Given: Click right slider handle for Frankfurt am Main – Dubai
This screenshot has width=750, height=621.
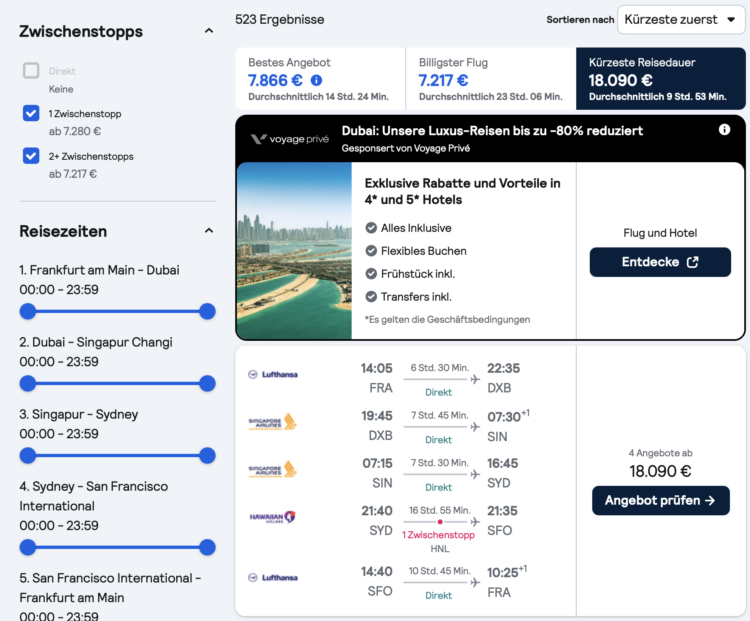Looking at the screenshot, I should [x=207, y=311].
